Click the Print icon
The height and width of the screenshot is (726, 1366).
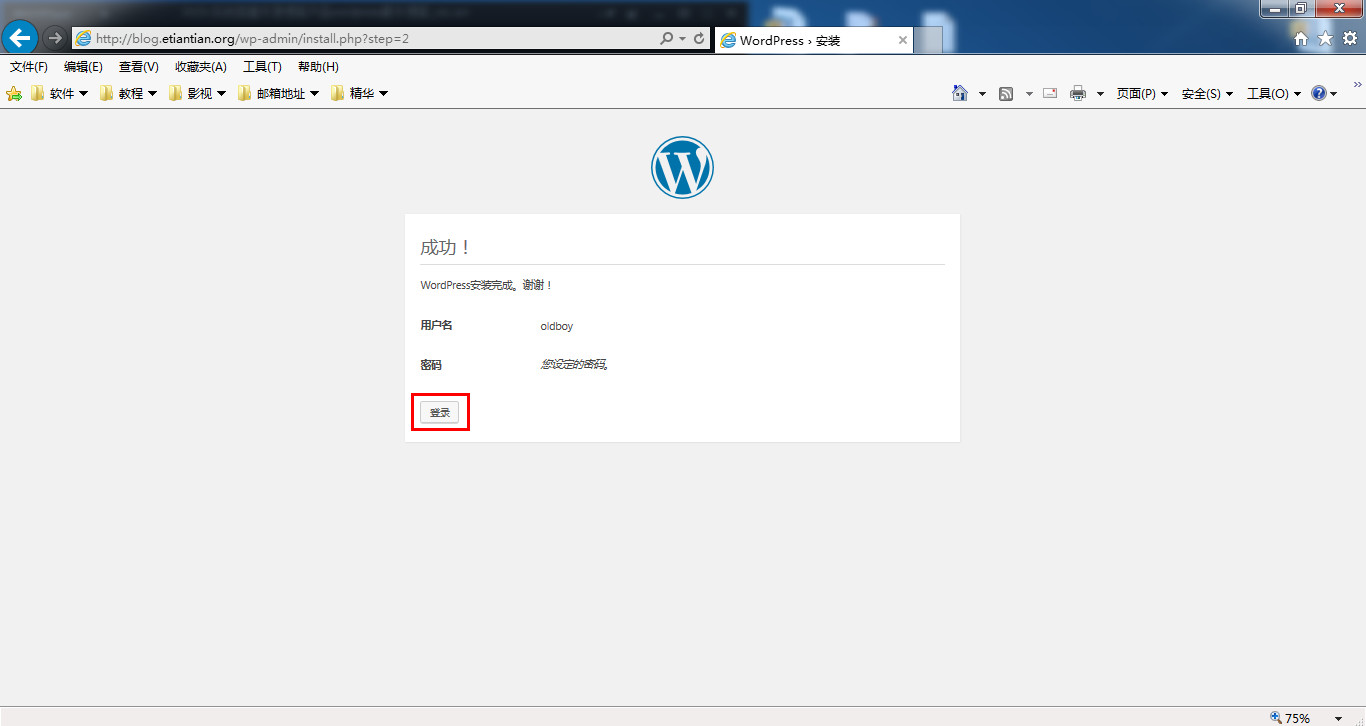[x=1078, y=93]
